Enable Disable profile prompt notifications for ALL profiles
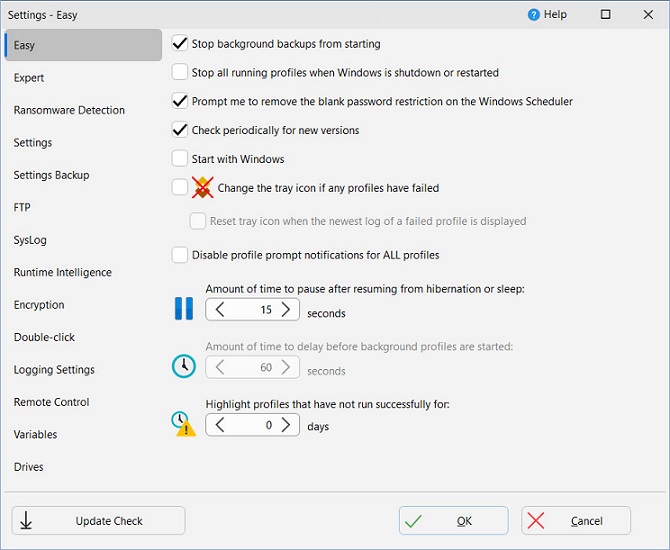Screen dimensions: 670x550 click(x=179, y=255)
